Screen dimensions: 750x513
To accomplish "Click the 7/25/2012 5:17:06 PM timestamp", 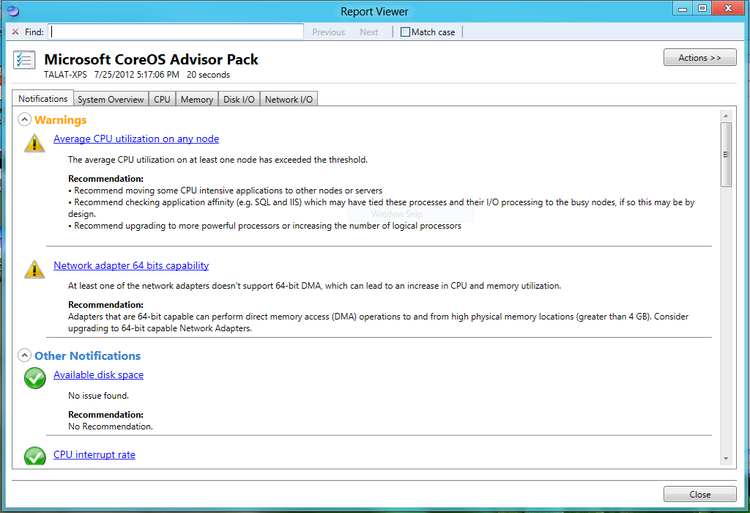I will tap(137, 75).
